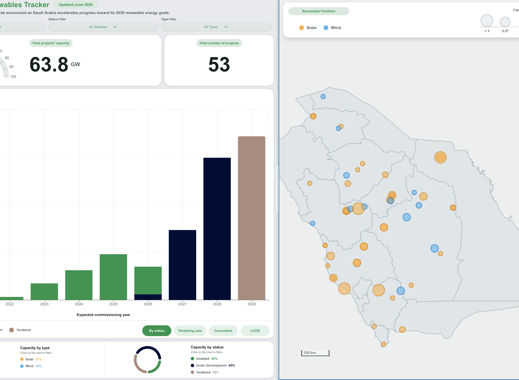Click the Renewable Facilities map label
The height and width of the screenshot is (380, 519).
319,11
